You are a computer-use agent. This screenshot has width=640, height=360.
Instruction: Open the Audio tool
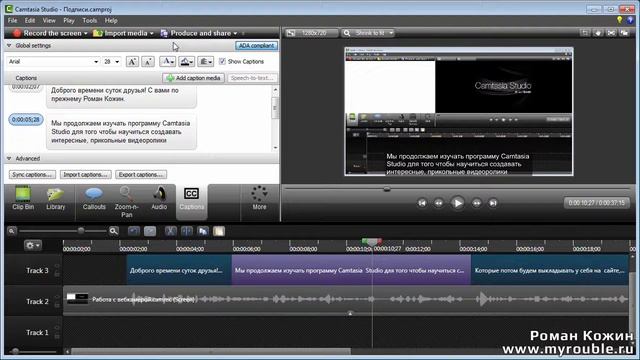(x=159, y=198)
